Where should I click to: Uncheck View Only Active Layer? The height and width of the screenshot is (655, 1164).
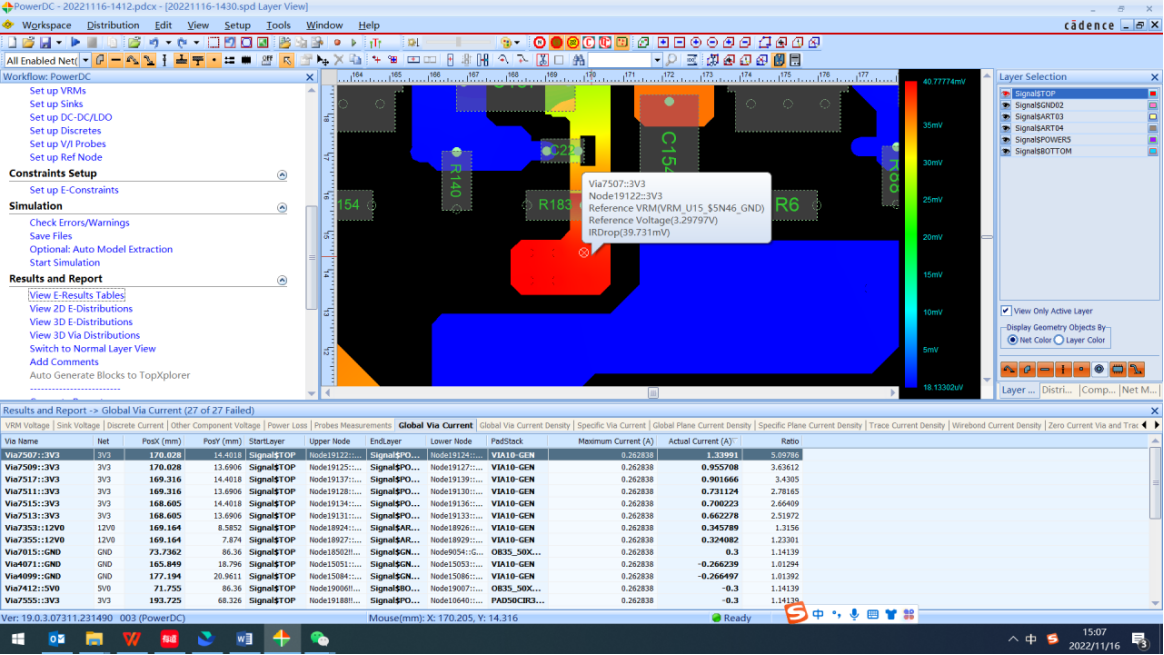pyautogui.click(x=1006, y=310)
